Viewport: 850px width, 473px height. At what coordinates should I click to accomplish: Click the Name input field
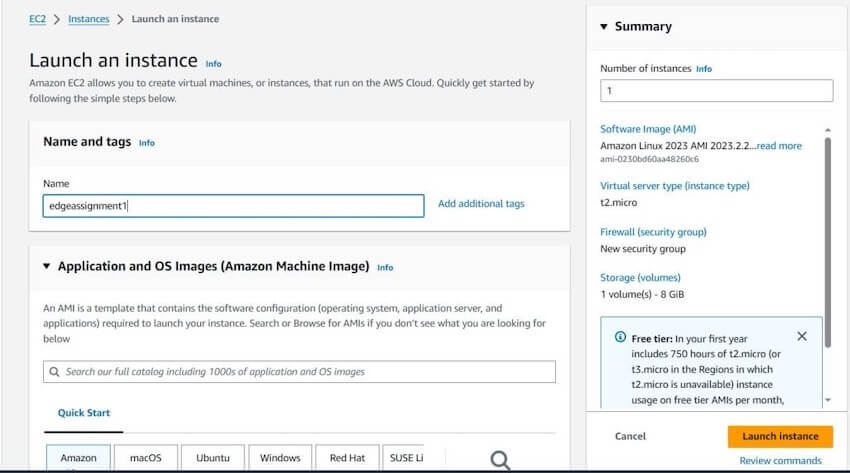[x=234, y=206]
